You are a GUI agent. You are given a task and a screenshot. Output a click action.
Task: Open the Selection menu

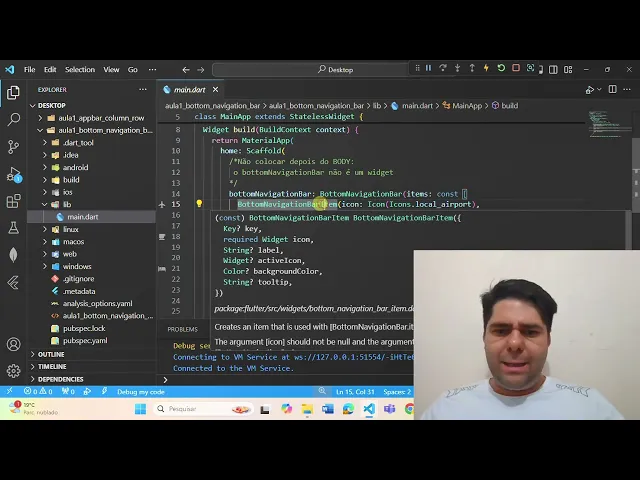[x=80, y=70]
